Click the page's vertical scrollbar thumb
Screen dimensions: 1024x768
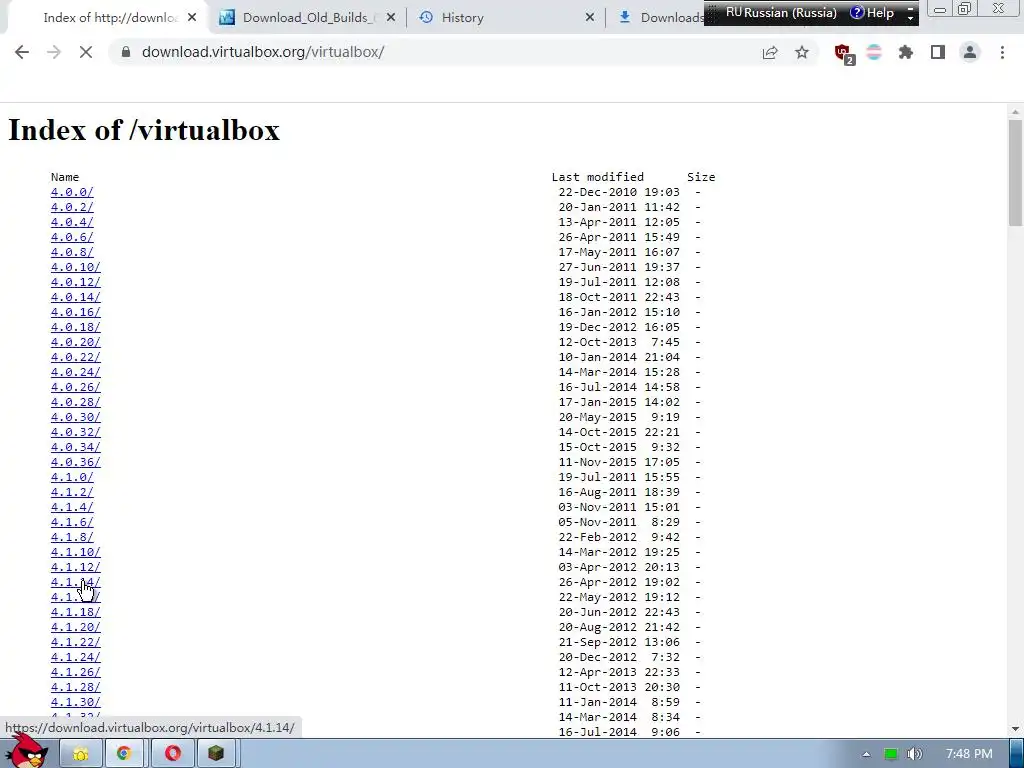pos(1015,173)
